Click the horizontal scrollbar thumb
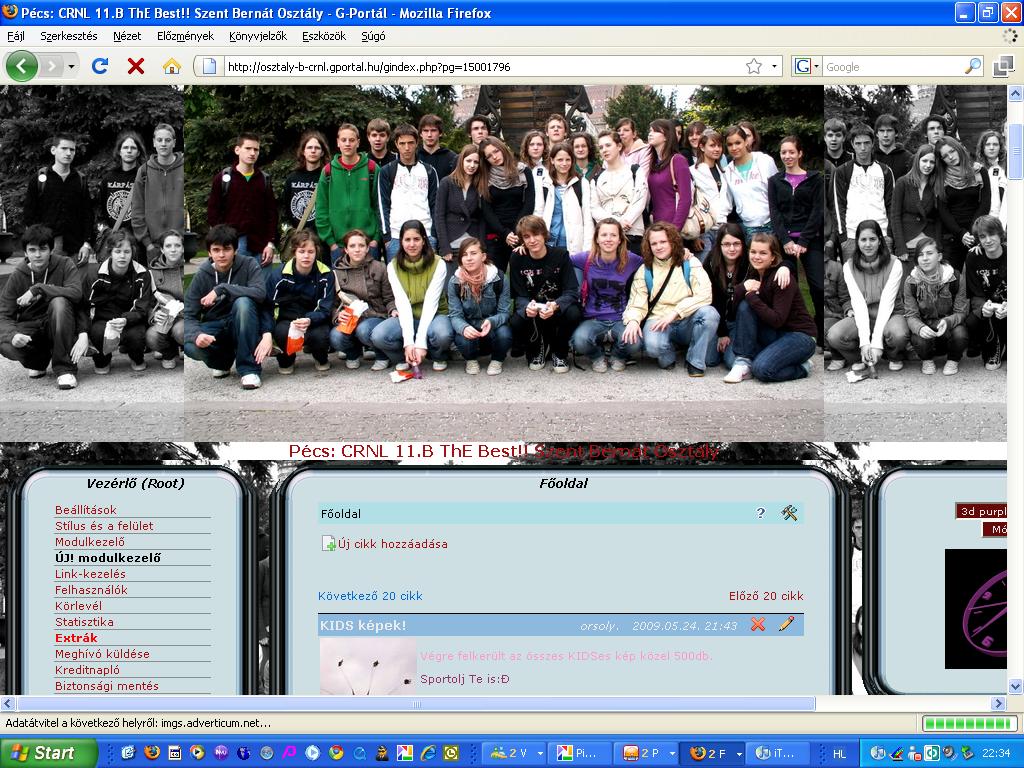 pos(416,703)
